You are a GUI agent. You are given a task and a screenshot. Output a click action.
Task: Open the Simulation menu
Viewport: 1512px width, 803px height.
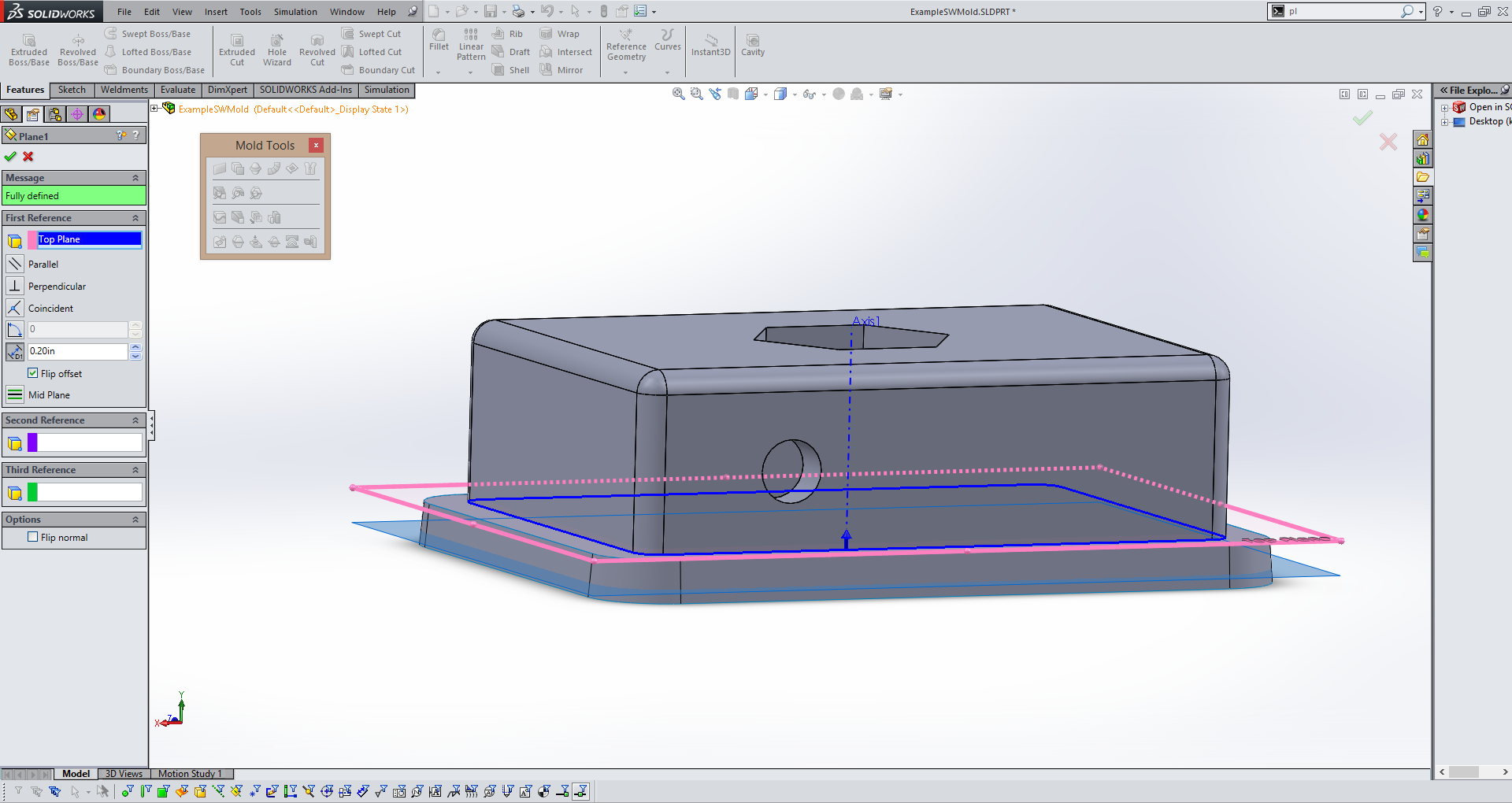click(x=295, y=12)
